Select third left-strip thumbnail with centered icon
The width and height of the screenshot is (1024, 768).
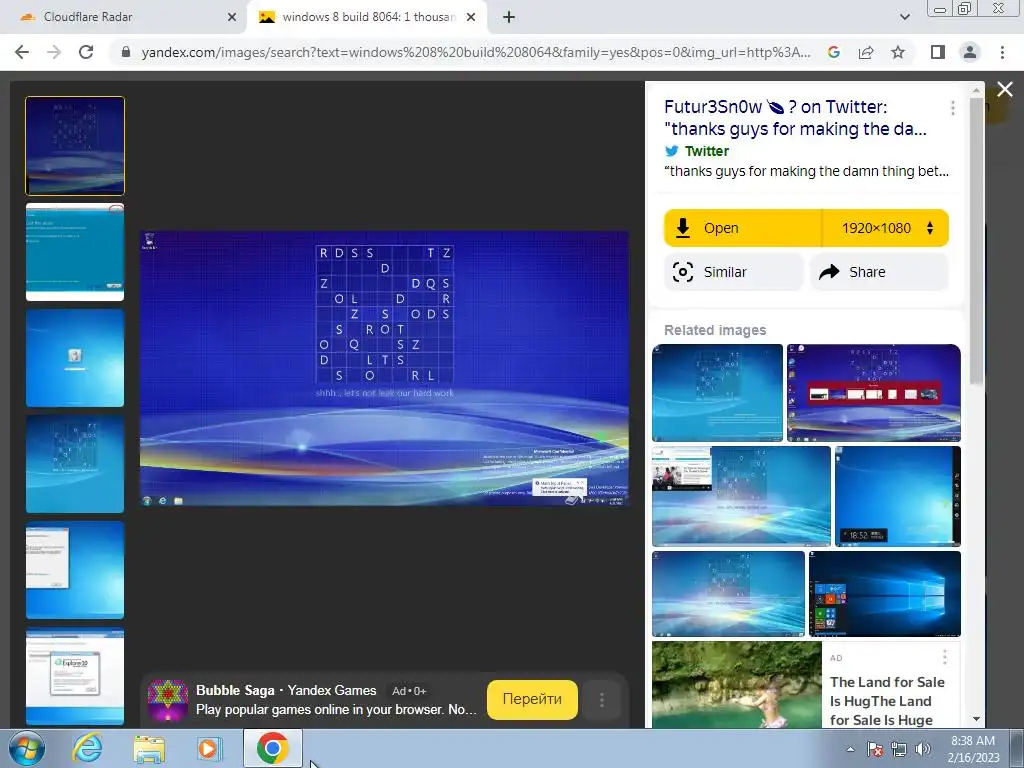75,358
